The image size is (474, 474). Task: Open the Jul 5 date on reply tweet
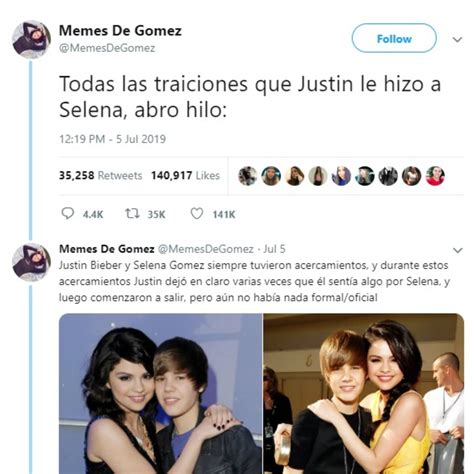274,249
